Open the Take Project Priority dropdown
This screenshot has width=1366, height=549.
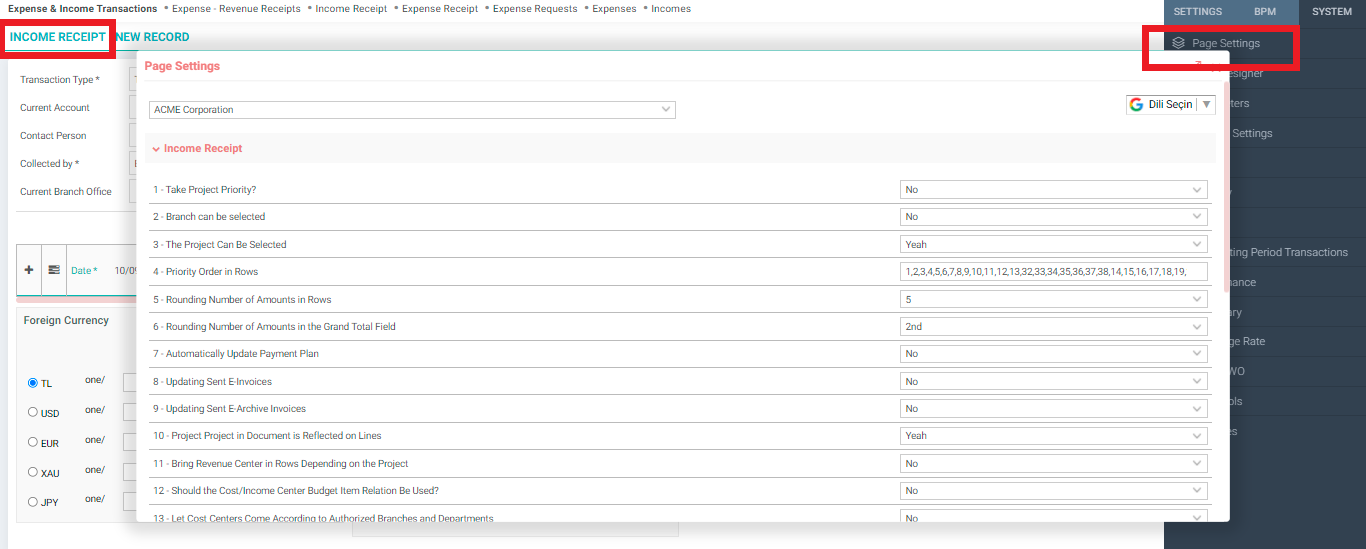(x=1053, y=190)
